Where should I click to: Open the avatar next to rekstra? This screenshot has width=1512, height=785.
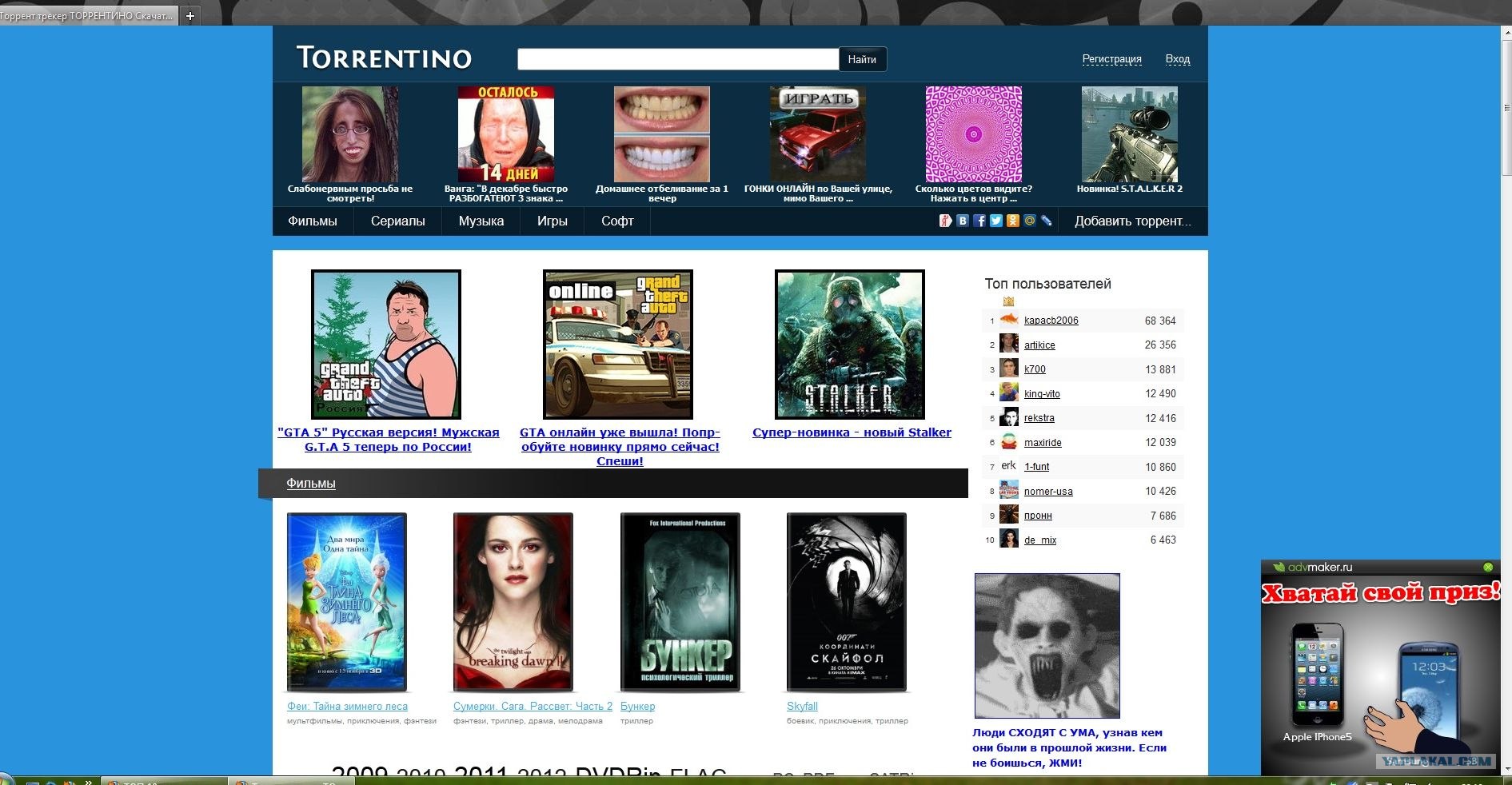click(x=1009, y=417)
